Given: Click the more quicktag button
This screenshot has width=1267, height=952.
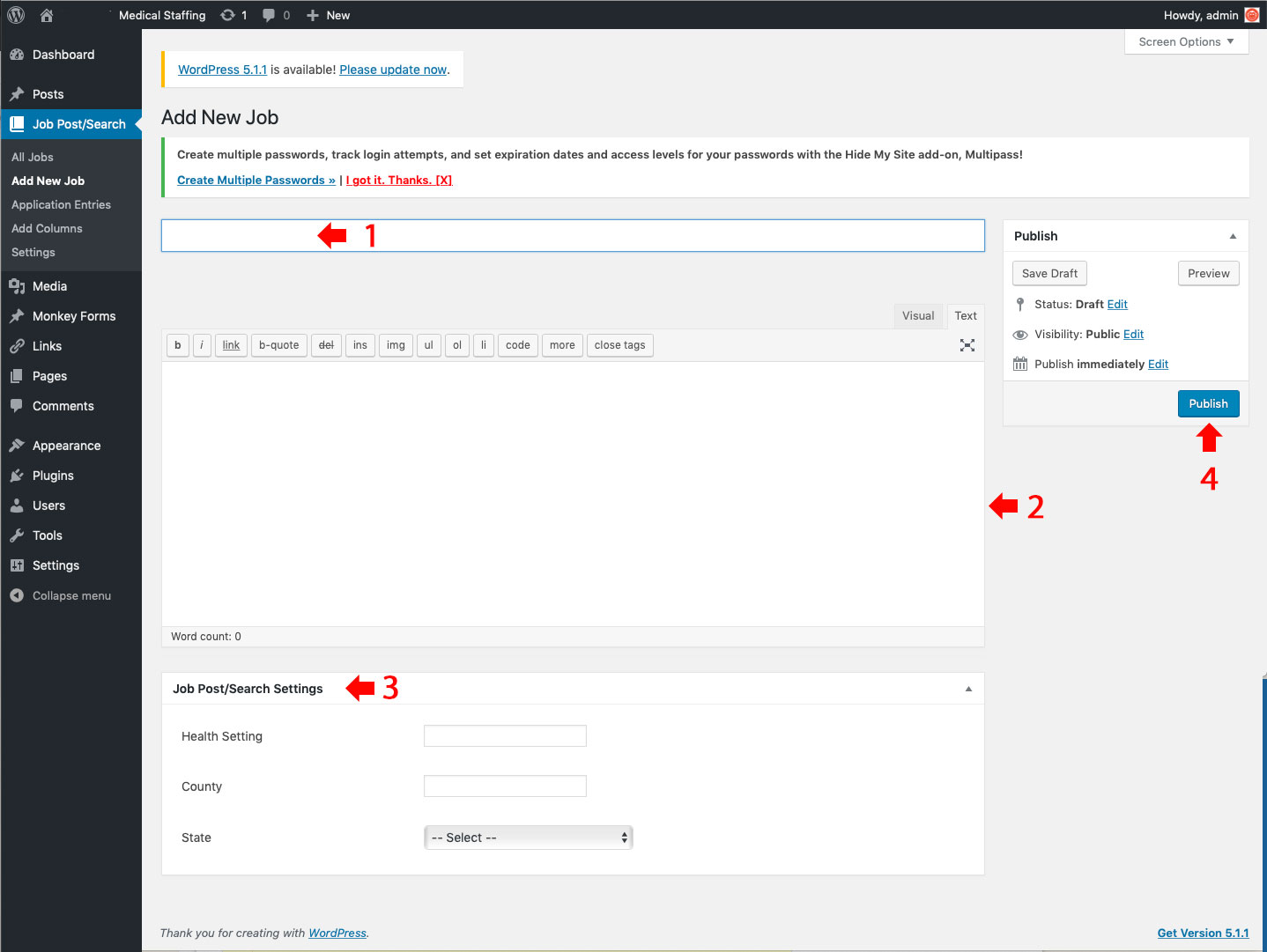Looking at the screenshot, I should (562, 345).
